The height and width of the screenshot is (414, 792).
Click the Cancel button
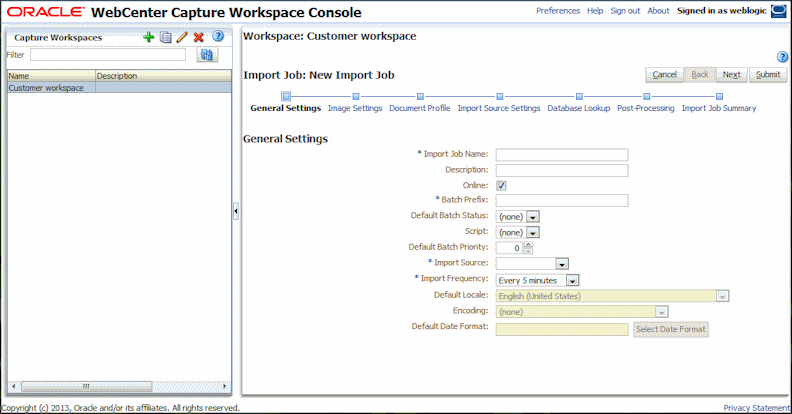pyautogui.click(x=664, y=75)
